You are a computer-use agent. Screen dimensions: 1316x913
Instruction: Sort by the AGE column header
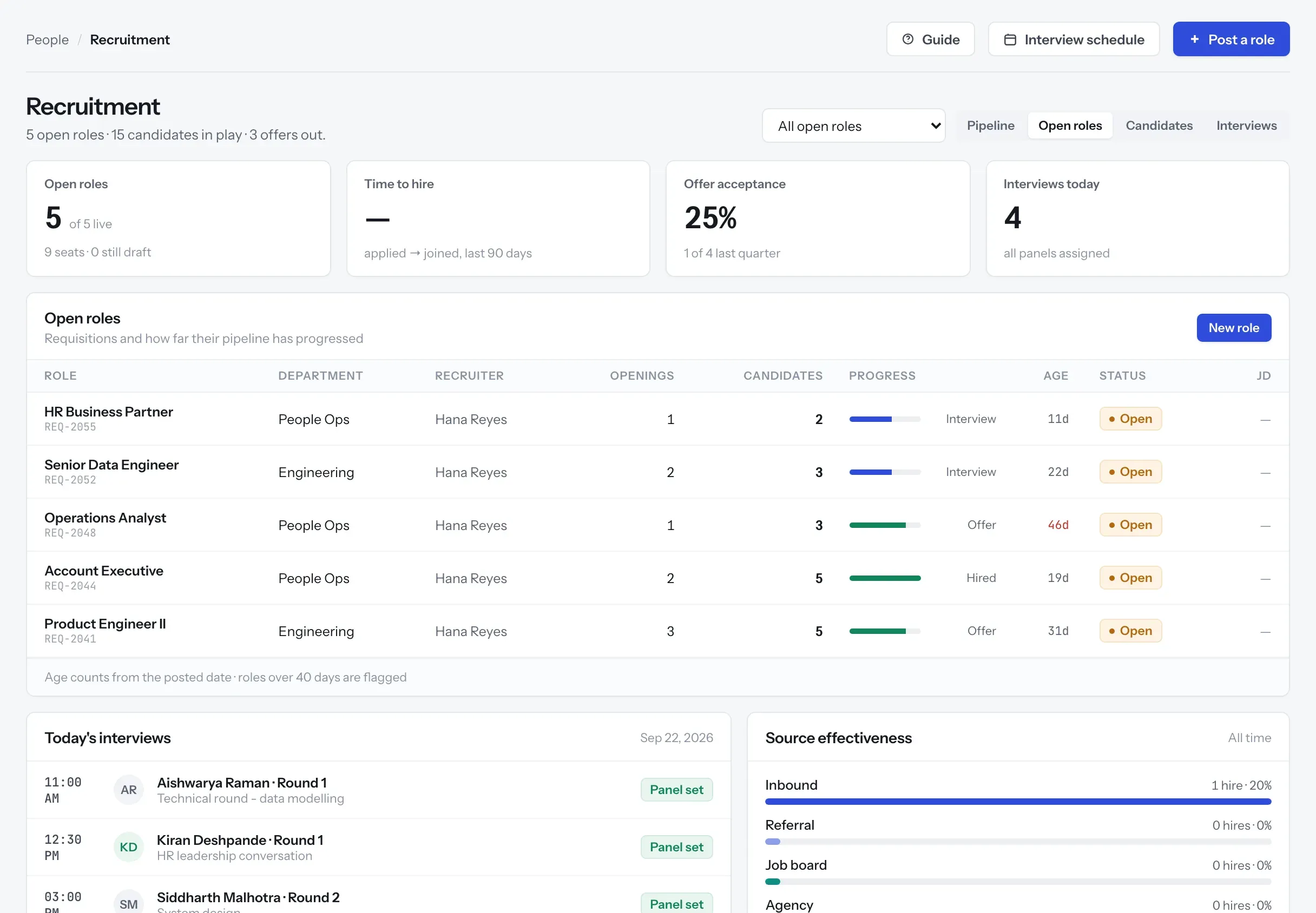(x=1055, y=376)
